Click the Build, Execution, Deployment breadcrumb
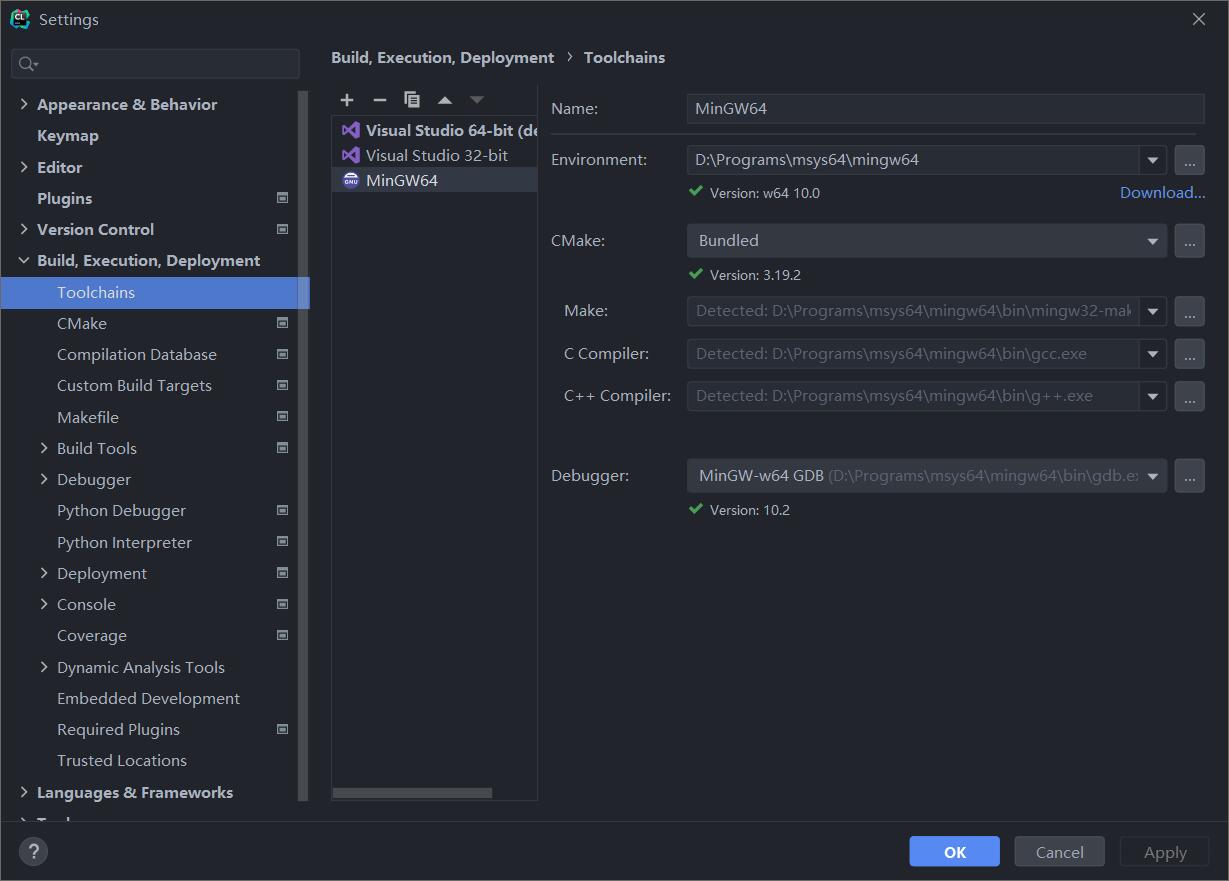 (x=442, y=58)
